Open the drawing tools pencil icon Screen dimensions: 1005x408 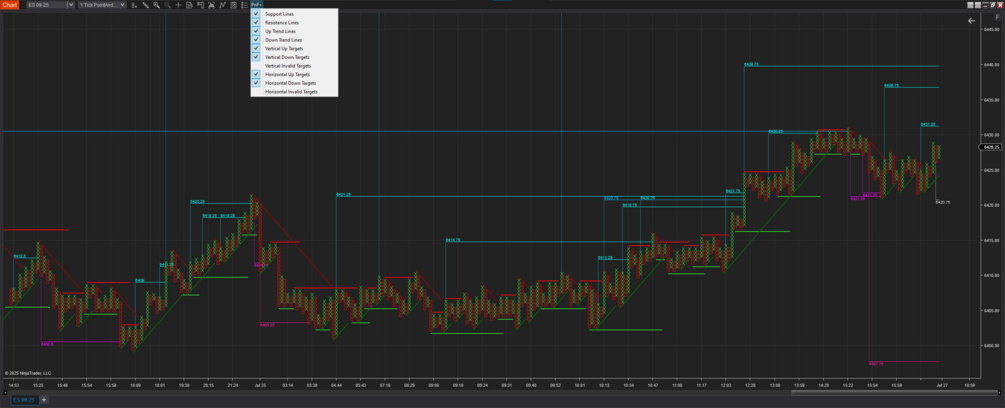click(145, 5)
